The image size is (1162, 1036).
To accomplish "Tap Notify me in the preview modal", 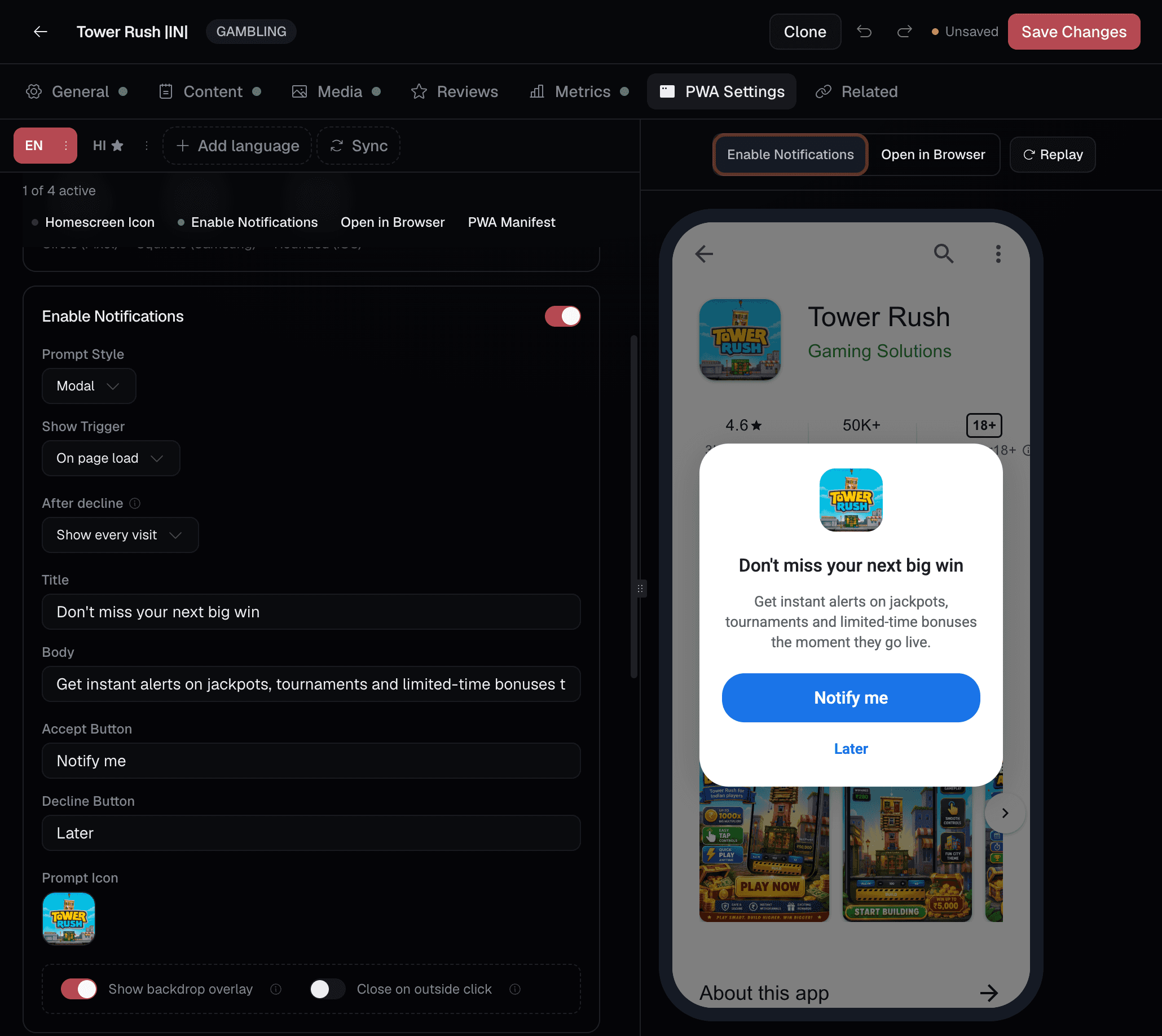I will [x=851, y=698].
